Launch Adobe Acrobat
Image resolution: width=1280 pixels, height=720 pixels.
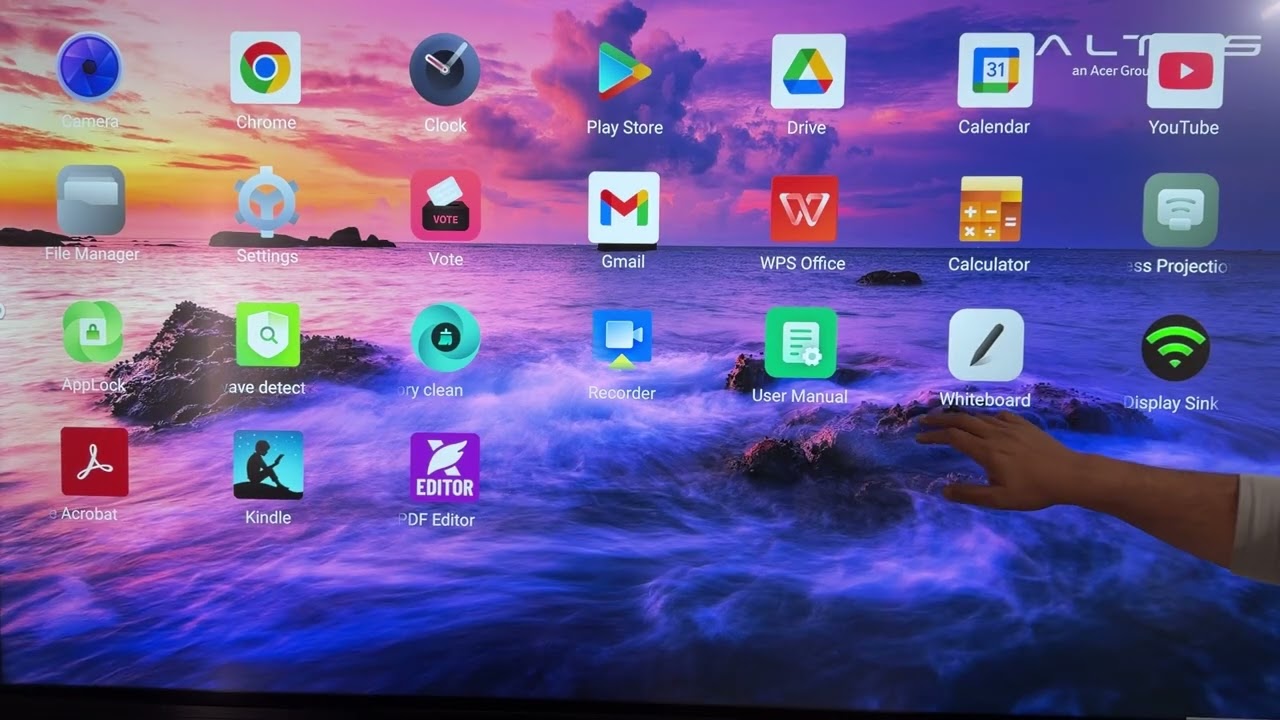[95, 462]
